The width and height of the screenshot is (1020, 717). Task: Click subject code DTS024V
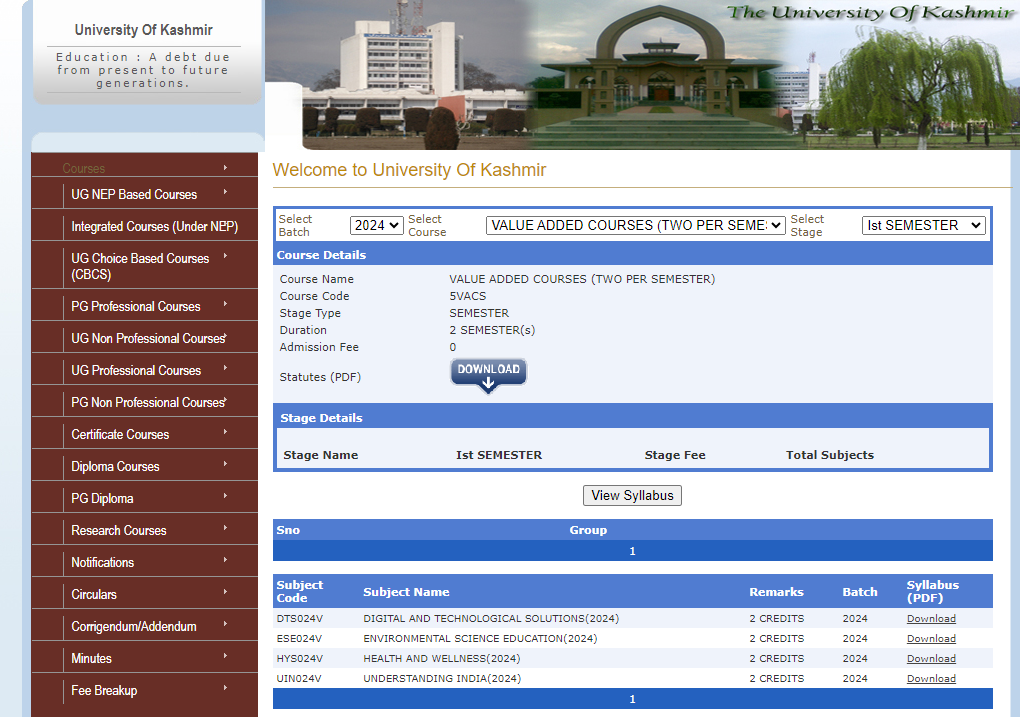click(299, 619)
